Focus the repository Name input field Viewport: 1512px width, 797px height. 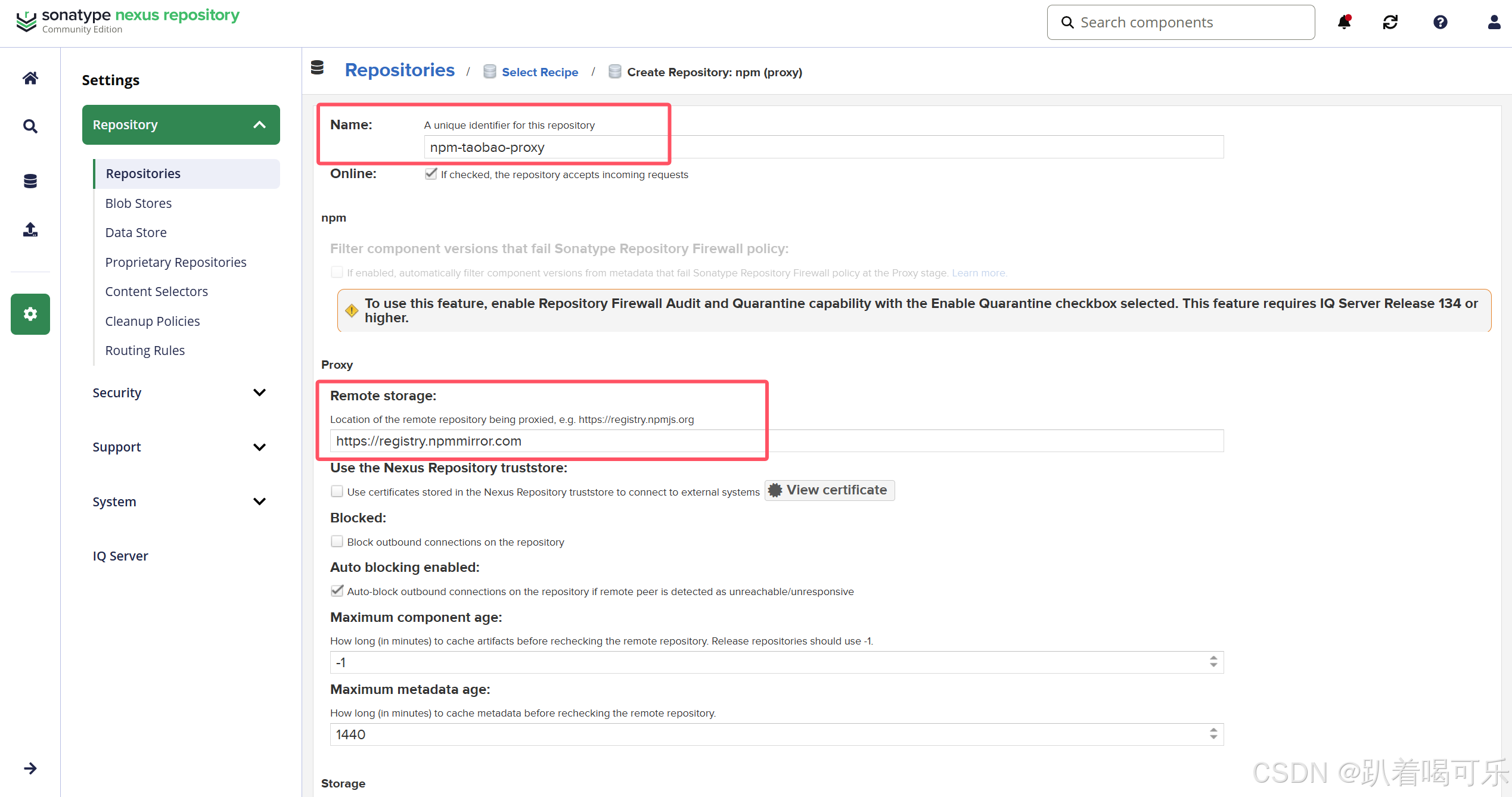(x=824, y=147)
